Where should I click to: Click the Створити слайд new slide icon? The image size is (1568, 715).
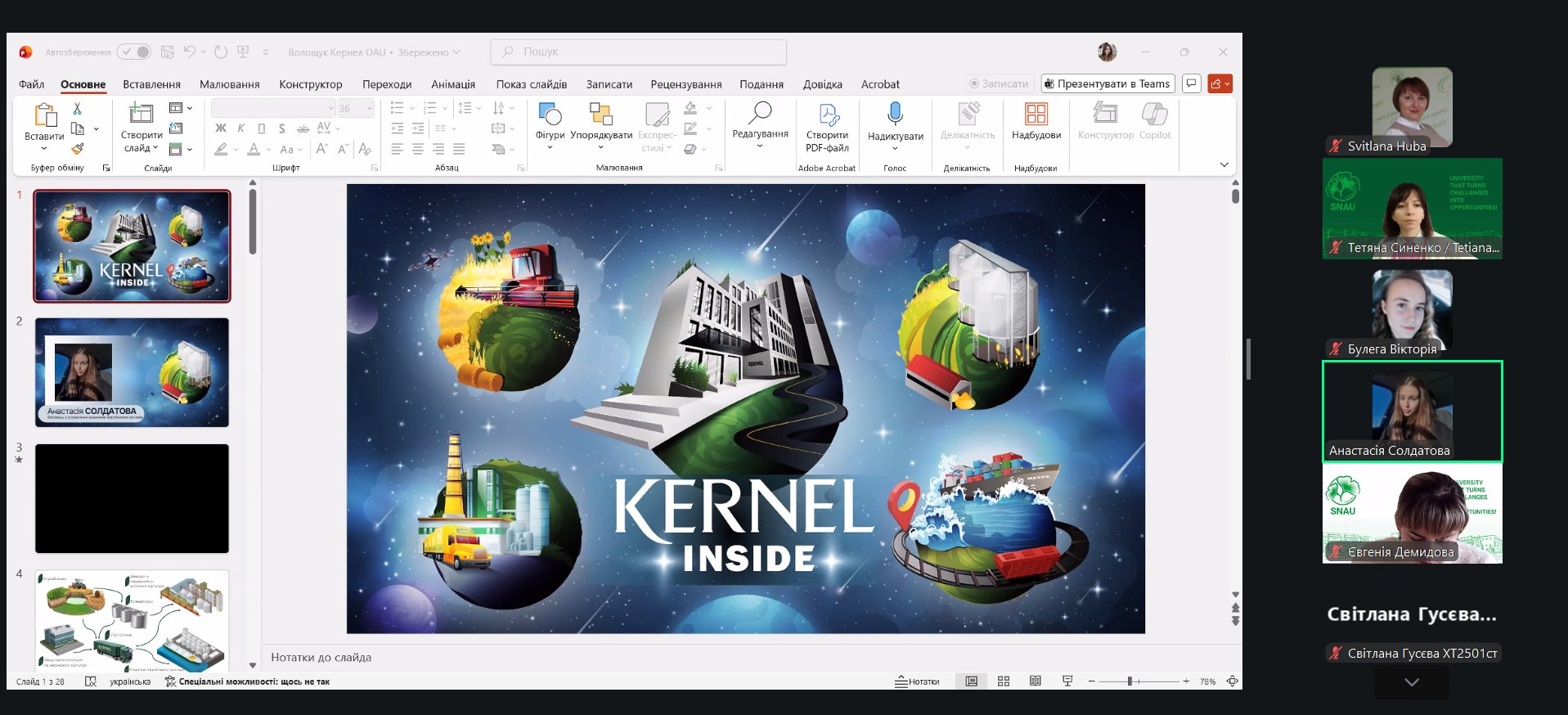pyautogui.click(x=141, y=115)
